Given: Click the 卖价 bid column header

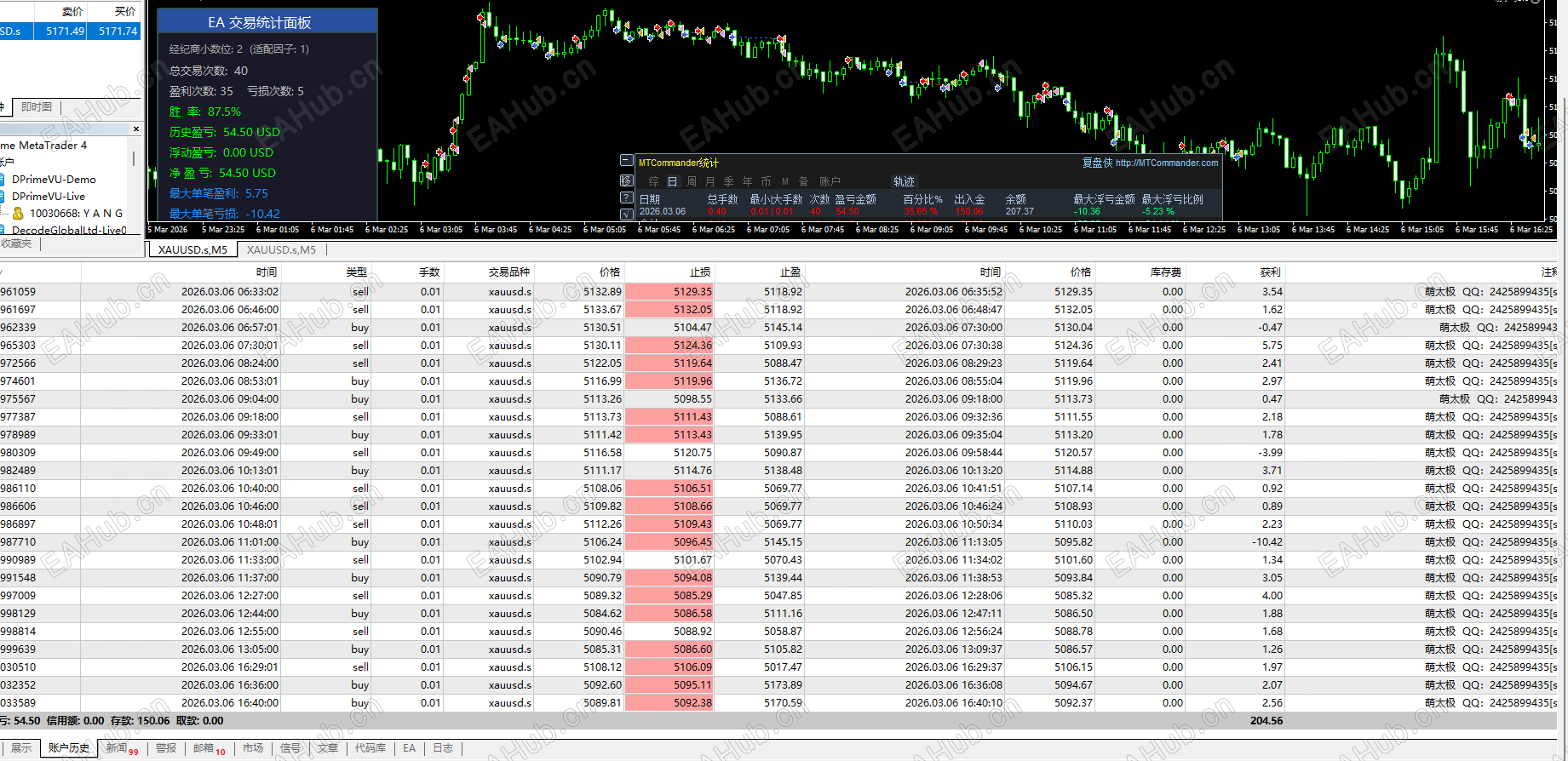Looking at the screenshot, I should coord(60,12).
